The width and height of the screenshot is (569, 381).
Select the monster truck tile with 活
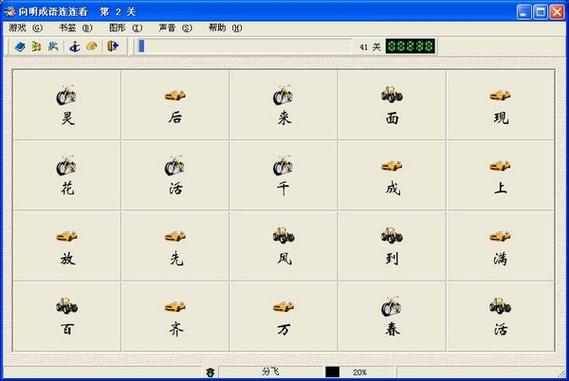tap(500, 316)
